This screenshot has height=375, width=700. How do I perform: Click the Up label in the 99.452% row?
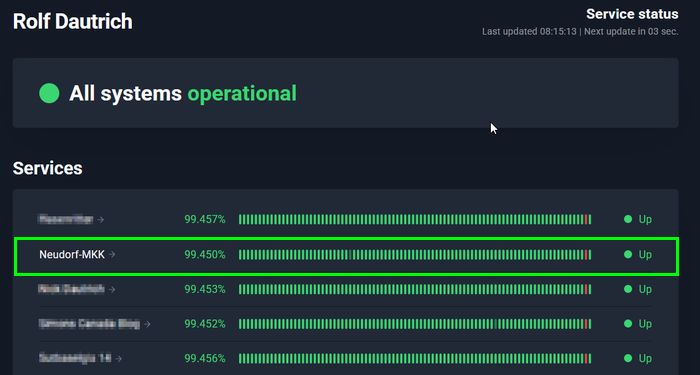click(x=645, y=324)
